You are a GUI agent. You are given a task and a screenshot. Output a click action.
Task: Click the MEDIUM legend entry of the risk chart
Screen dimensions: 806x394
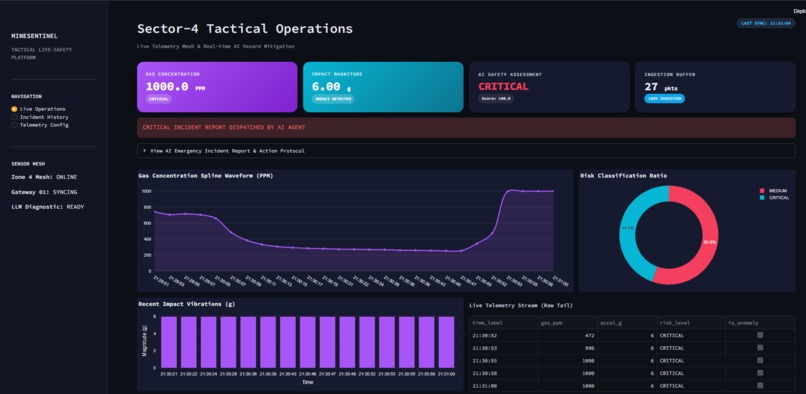tap(773, 191)
